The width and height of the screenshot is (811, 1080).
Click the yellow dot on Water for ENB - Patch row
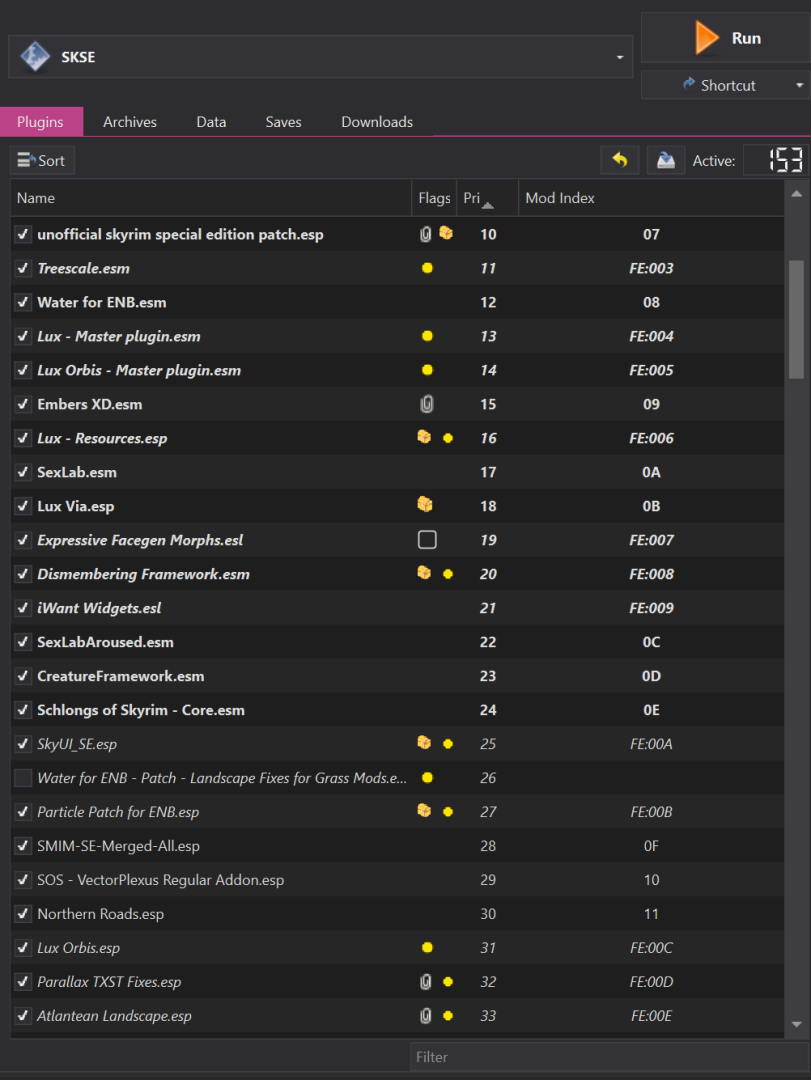(427, 778)
